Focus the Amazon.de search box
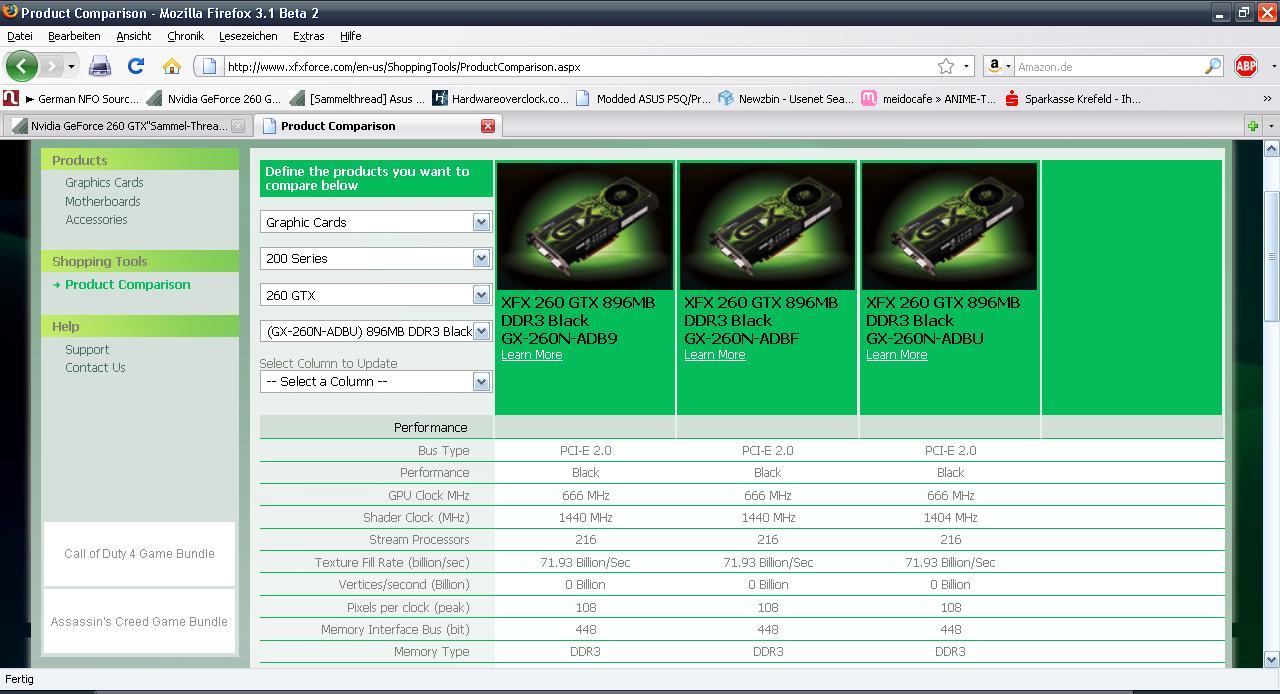 pos(1108,67)
